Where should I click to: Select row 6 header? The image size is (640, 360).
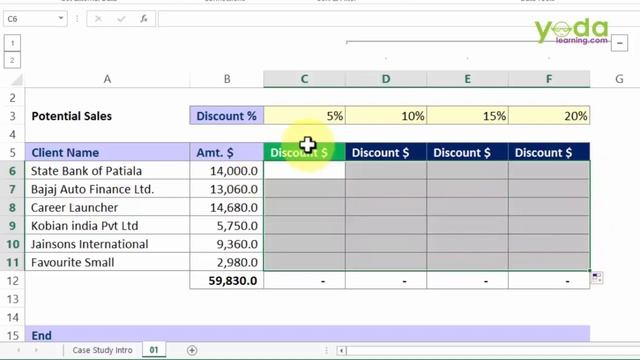click(12, 171)
